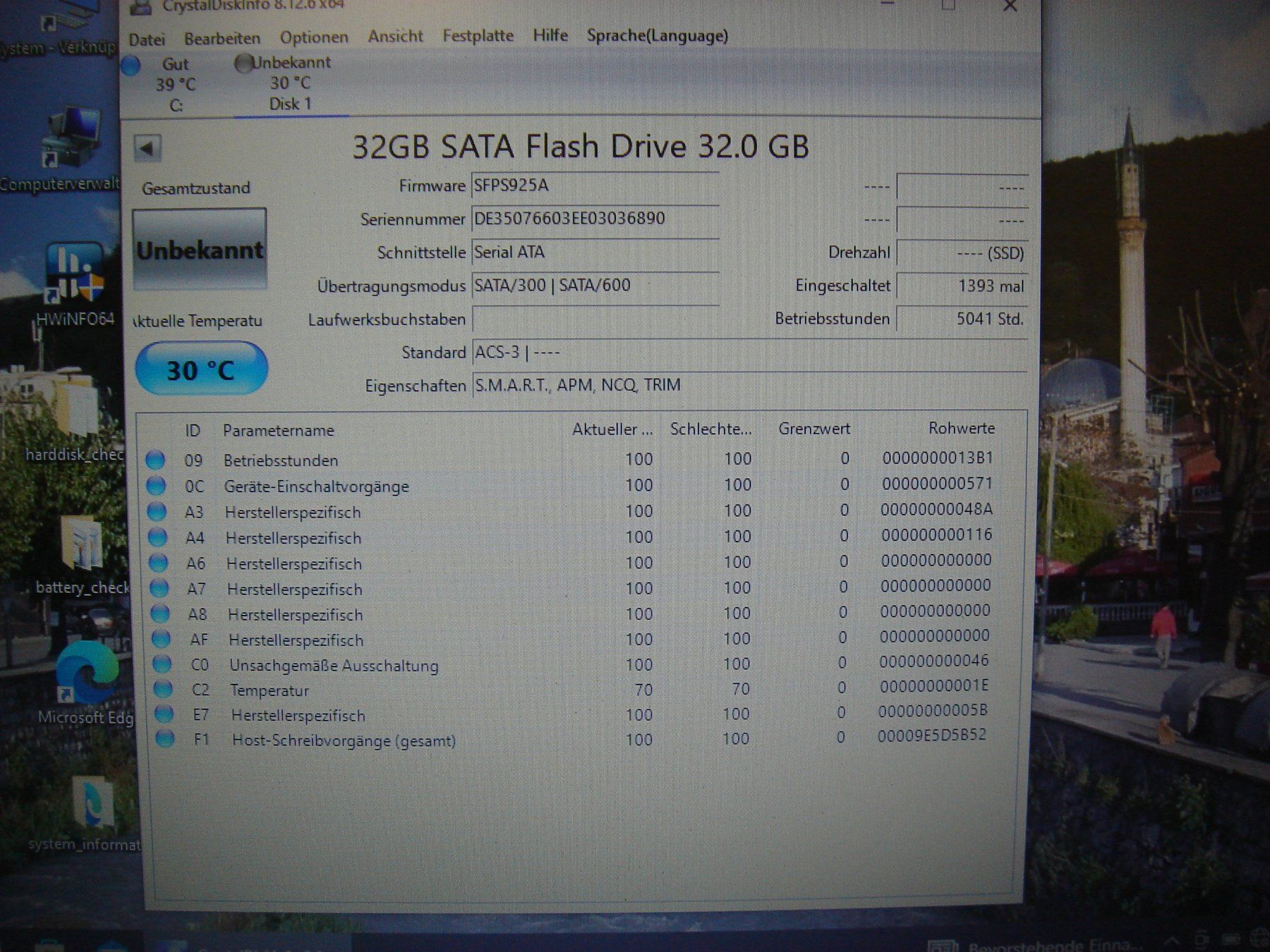Click the blue status dot of C: drive
The height and width of the screenshot is (952, 1270).
coord(130,66)
